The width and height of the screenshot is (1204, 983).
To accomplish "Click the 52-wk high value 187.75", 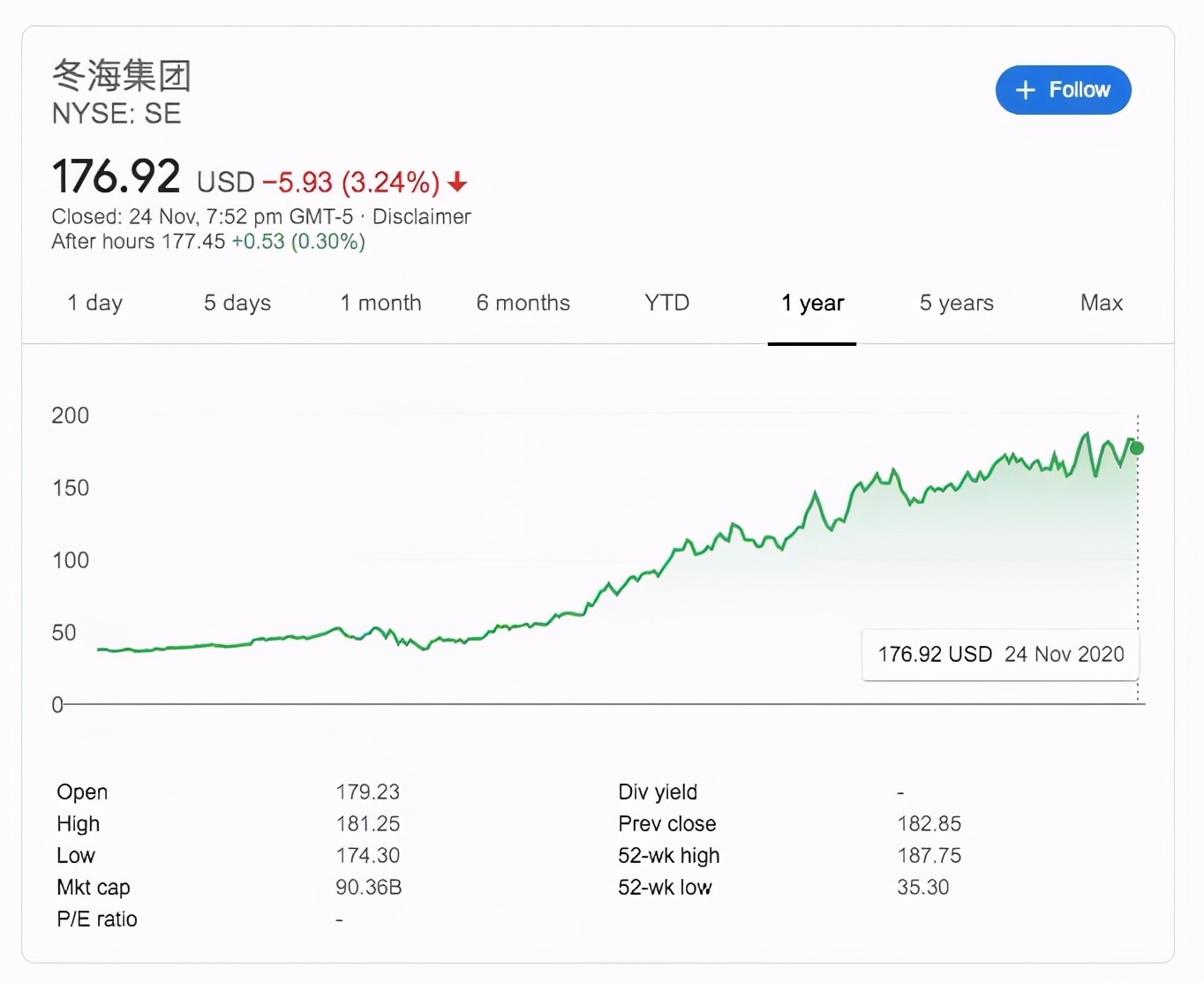I will tap(929, 856).
